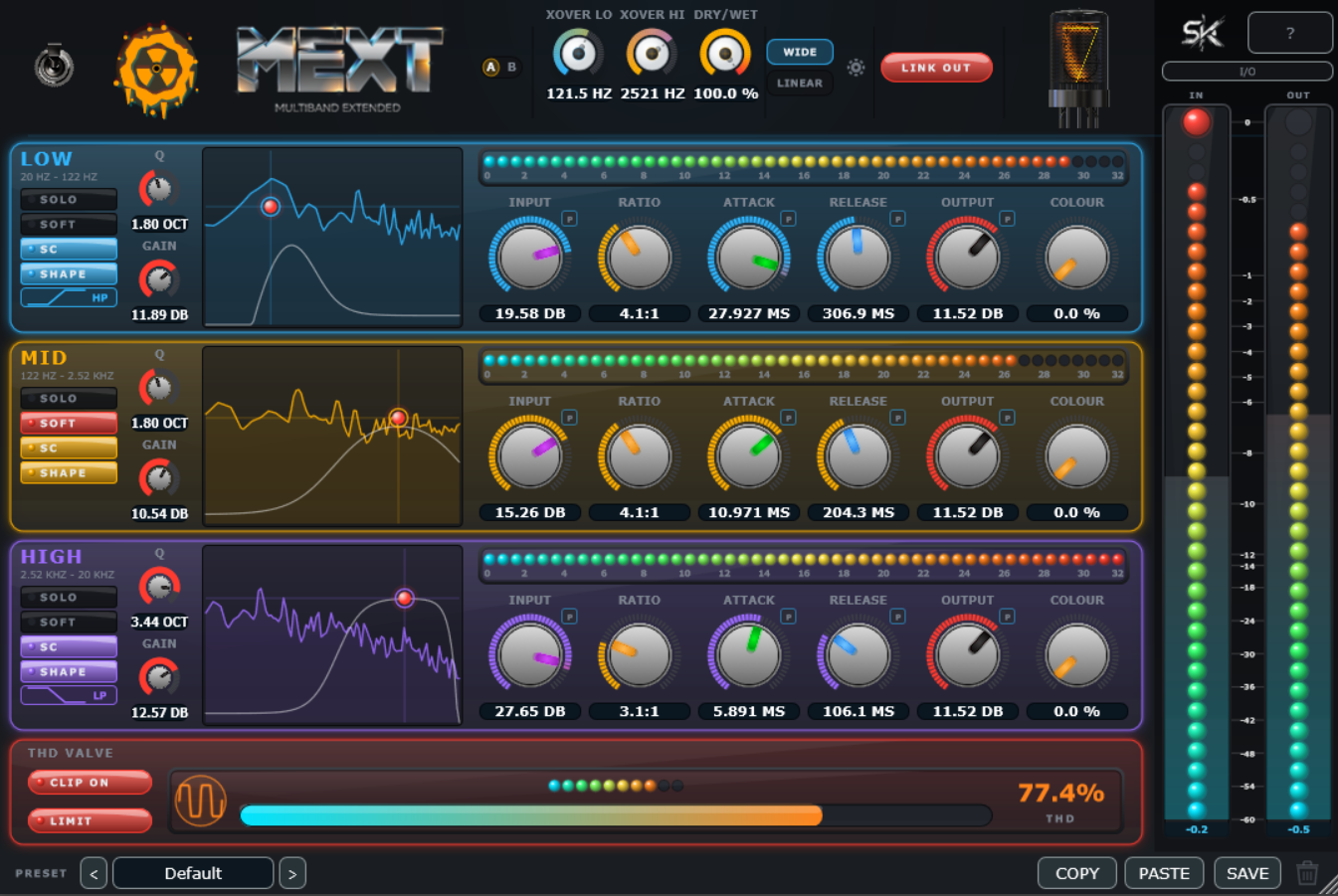Toggle SOFT on the MID band

pyautogui.click(x=69, y=424)
